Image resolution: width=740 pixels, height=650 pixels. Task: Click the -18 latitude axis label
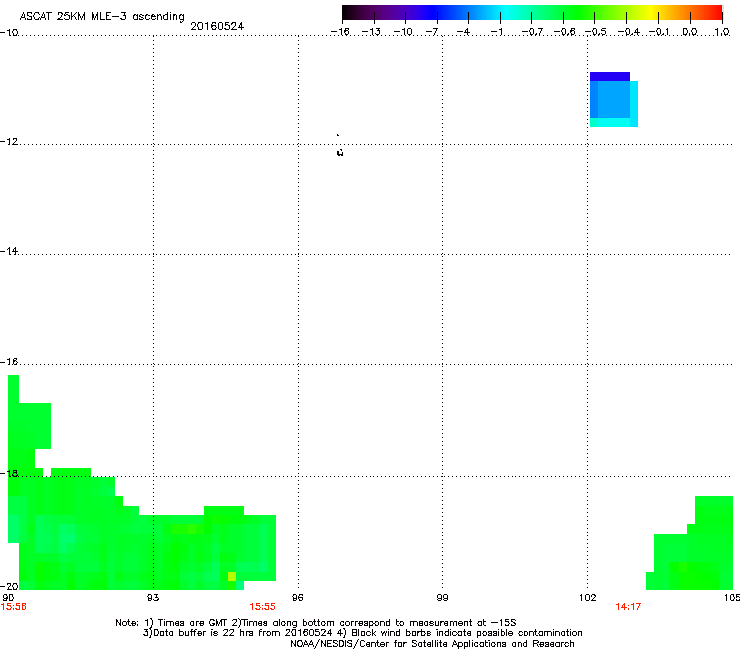point(9,473)
